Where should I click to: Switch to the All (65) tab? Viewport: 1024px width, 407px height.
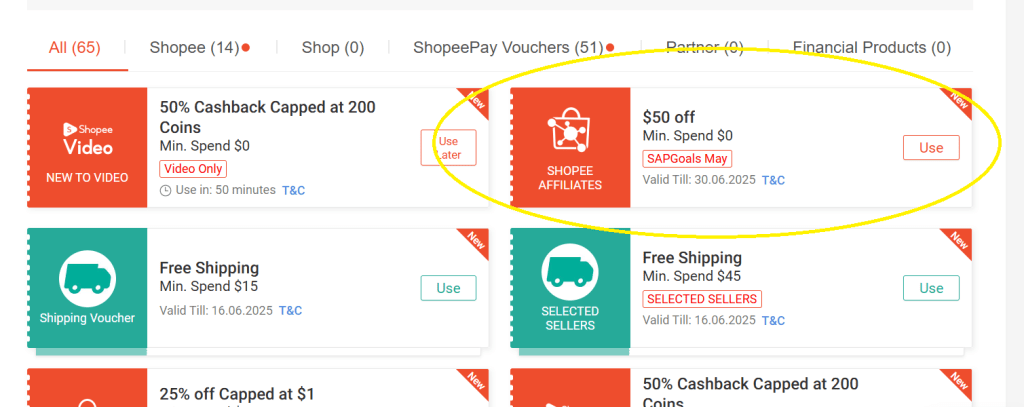click(74, 47)
